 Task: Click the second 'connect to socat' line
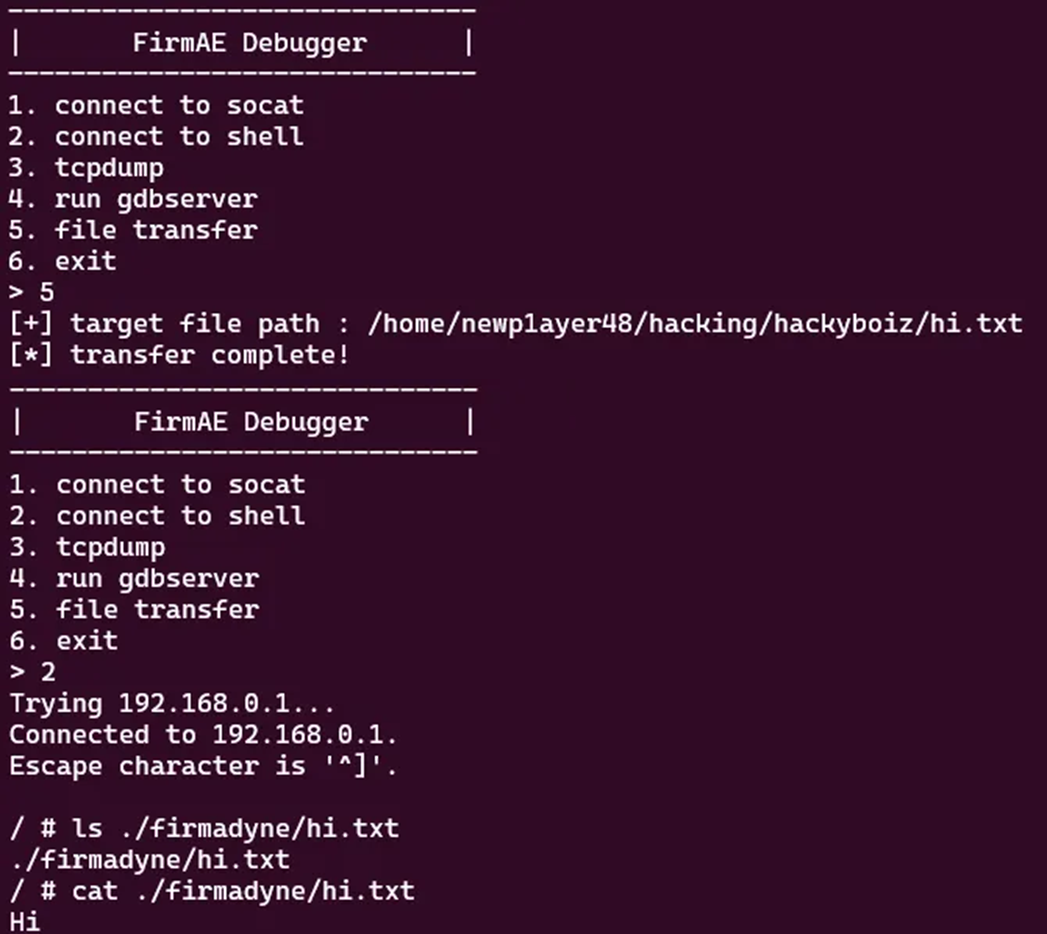pos(158,485)
